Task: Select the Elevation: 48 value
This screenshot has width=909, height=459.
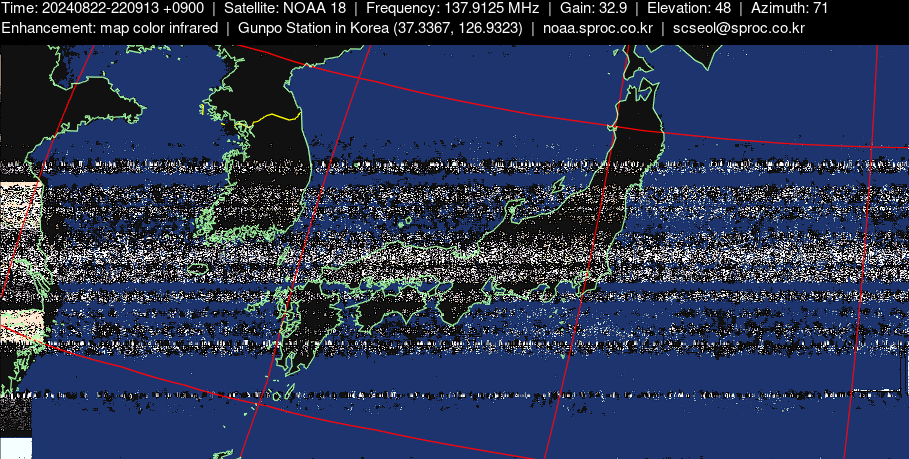Action: click(689, 8)
